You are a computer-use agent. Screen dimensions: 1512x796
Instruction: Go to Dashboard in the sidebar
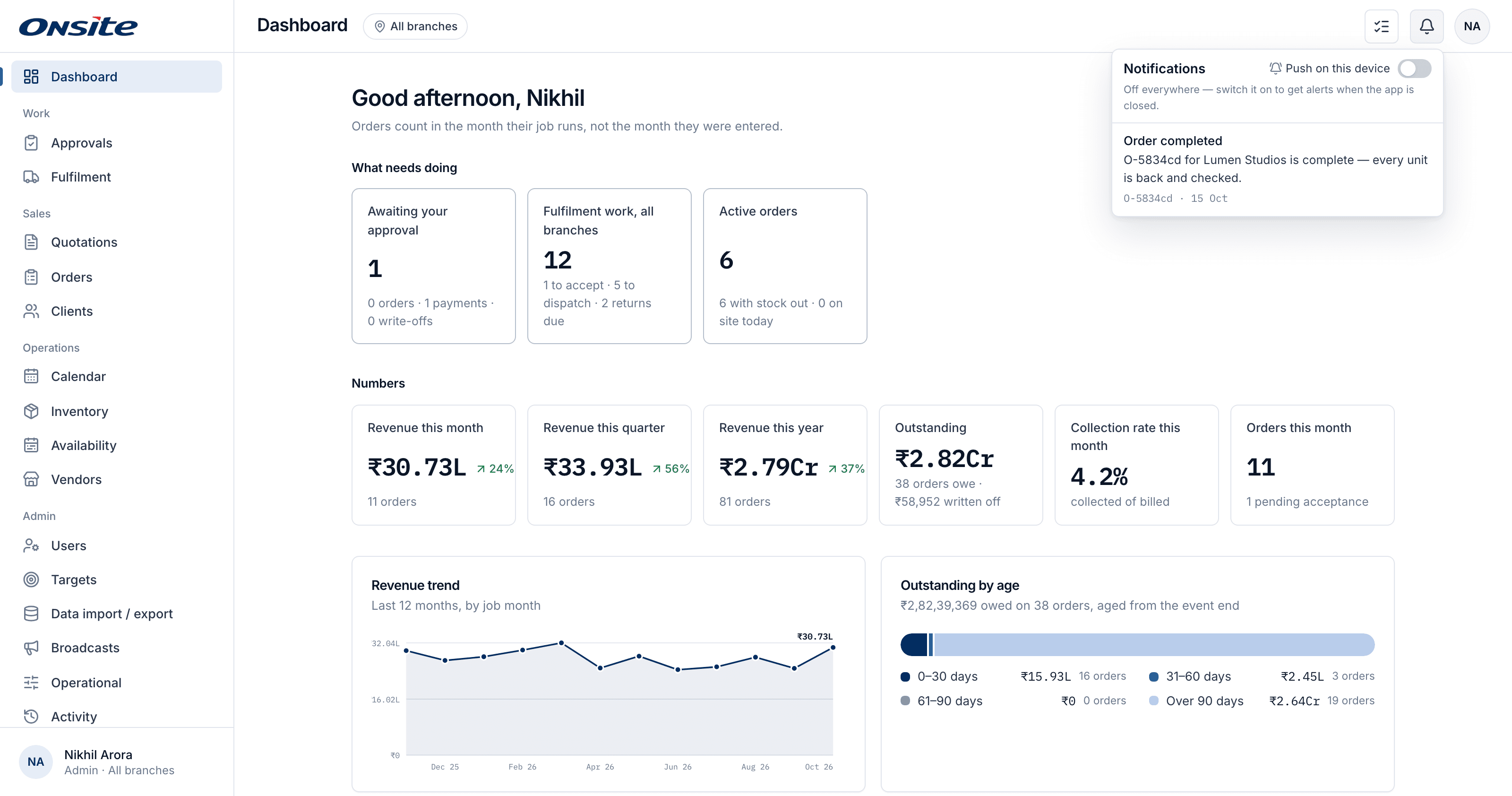point(117,76)
